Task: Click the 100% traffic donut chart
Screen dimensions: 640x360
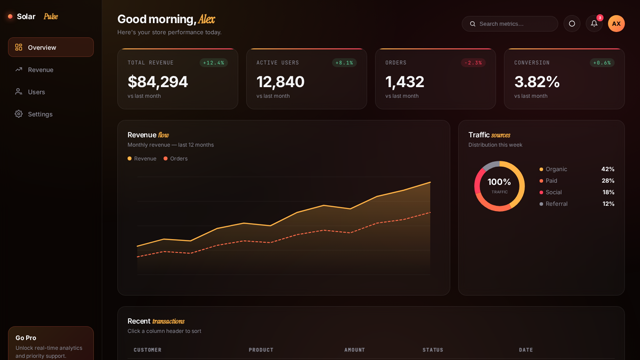Action: tap(499, 186)
